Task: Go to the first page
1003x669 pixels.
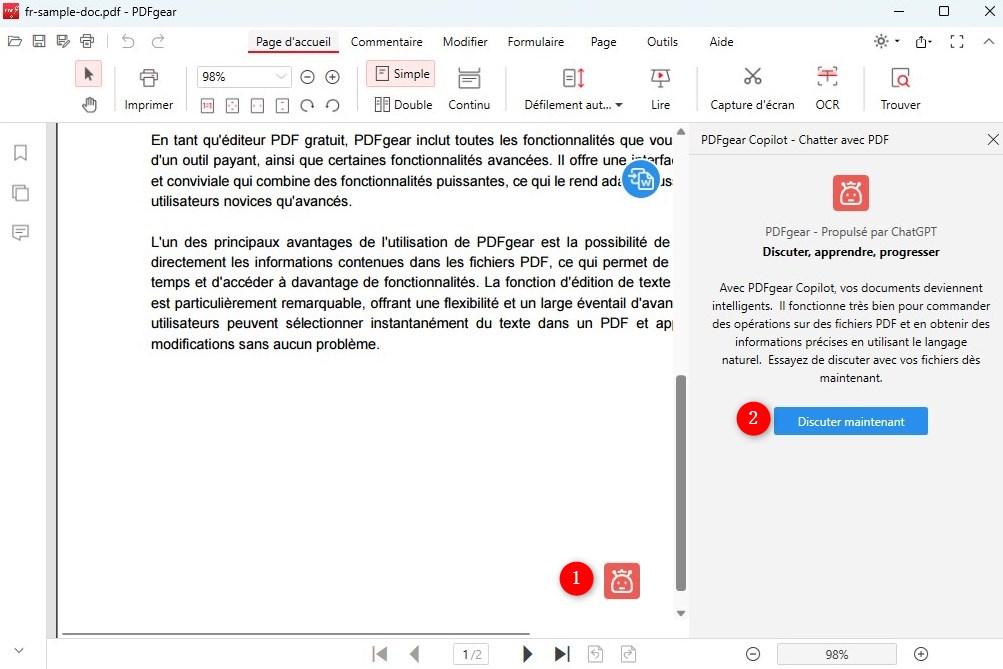Action: (380, 654)
